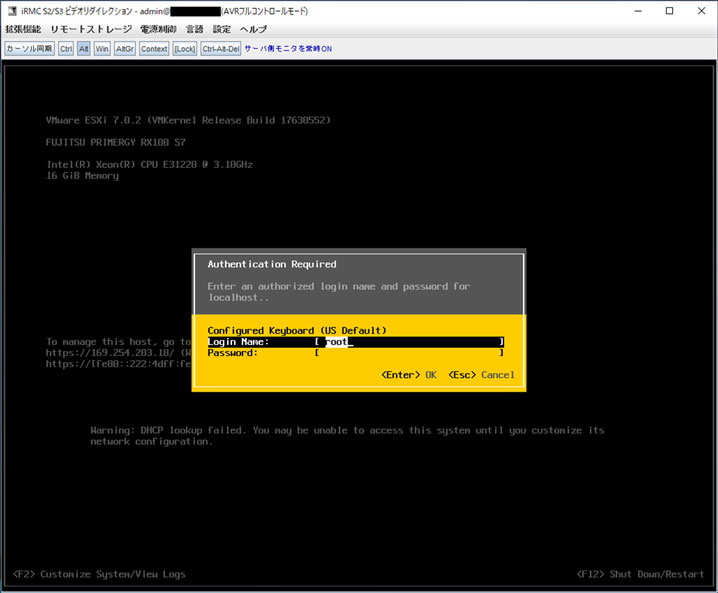The height and width of the screenshot is (593, 718).
Task: Click the サーバ側モニタを常時ON link
Action: point(288,49)
